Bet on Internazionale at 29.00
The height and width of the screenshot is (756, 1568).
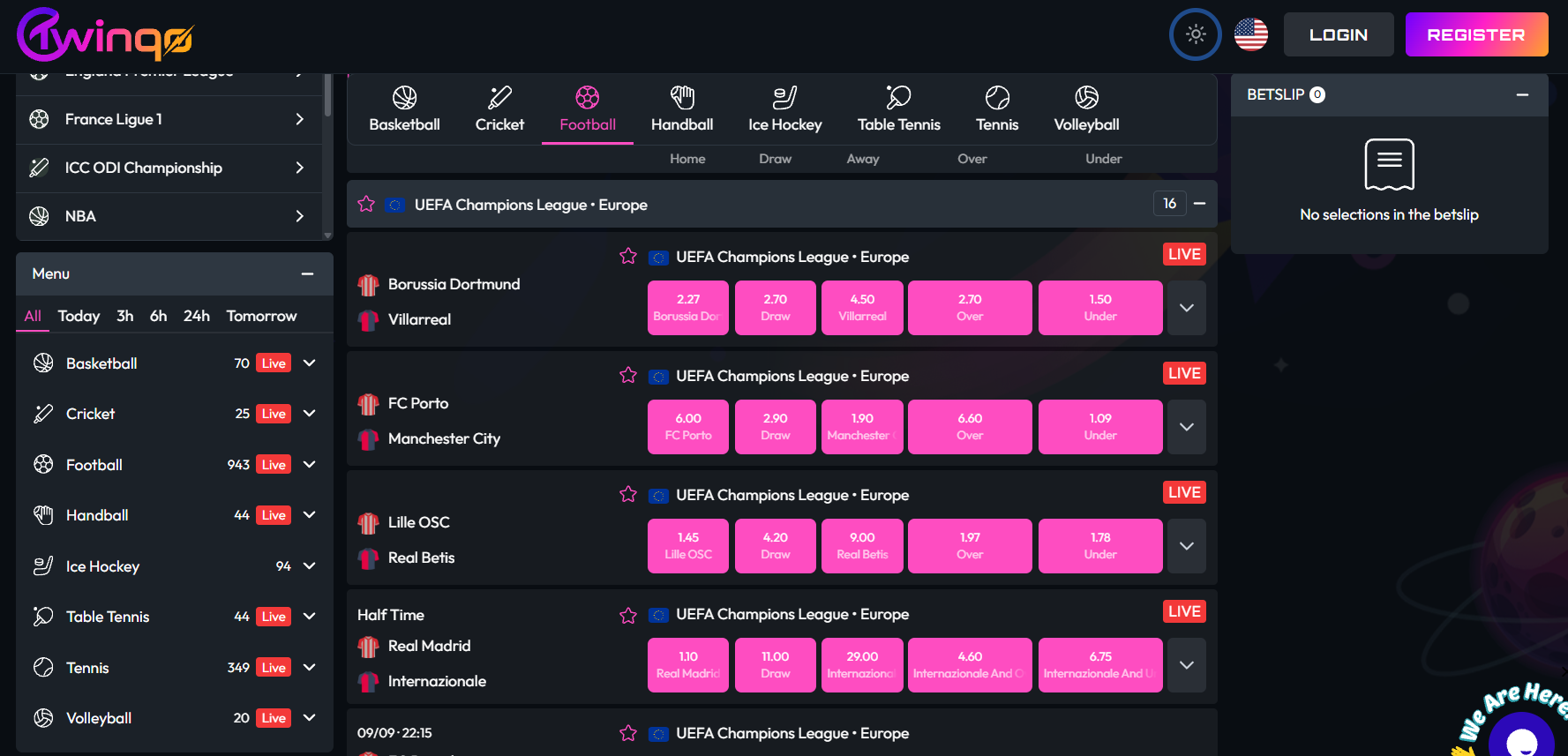click(862, 665)
